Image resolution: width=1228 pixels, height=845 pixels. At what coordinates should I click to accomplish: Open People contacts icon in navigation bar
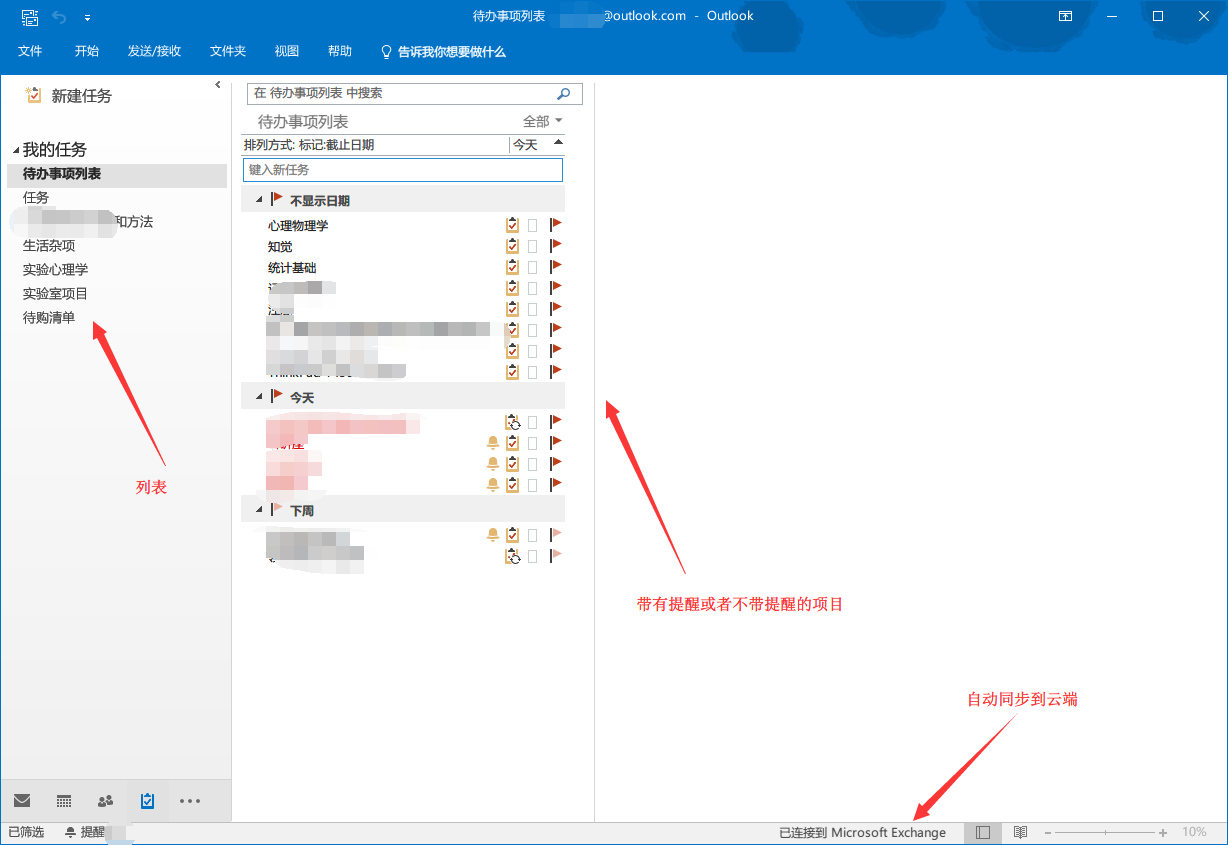[x=105, y=800]
